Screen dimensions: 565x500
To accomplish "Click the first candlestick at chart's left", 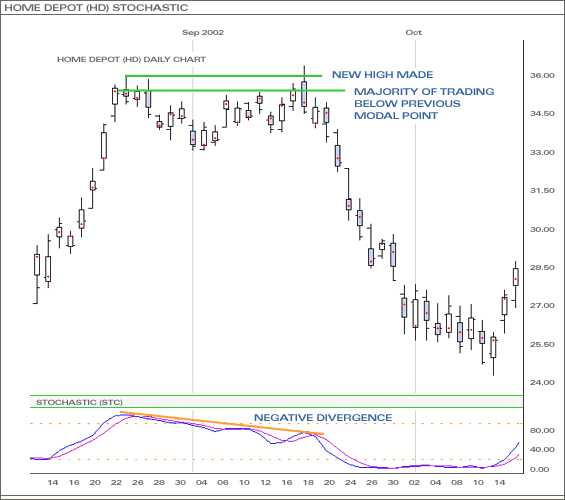I will tap(37, 274).
